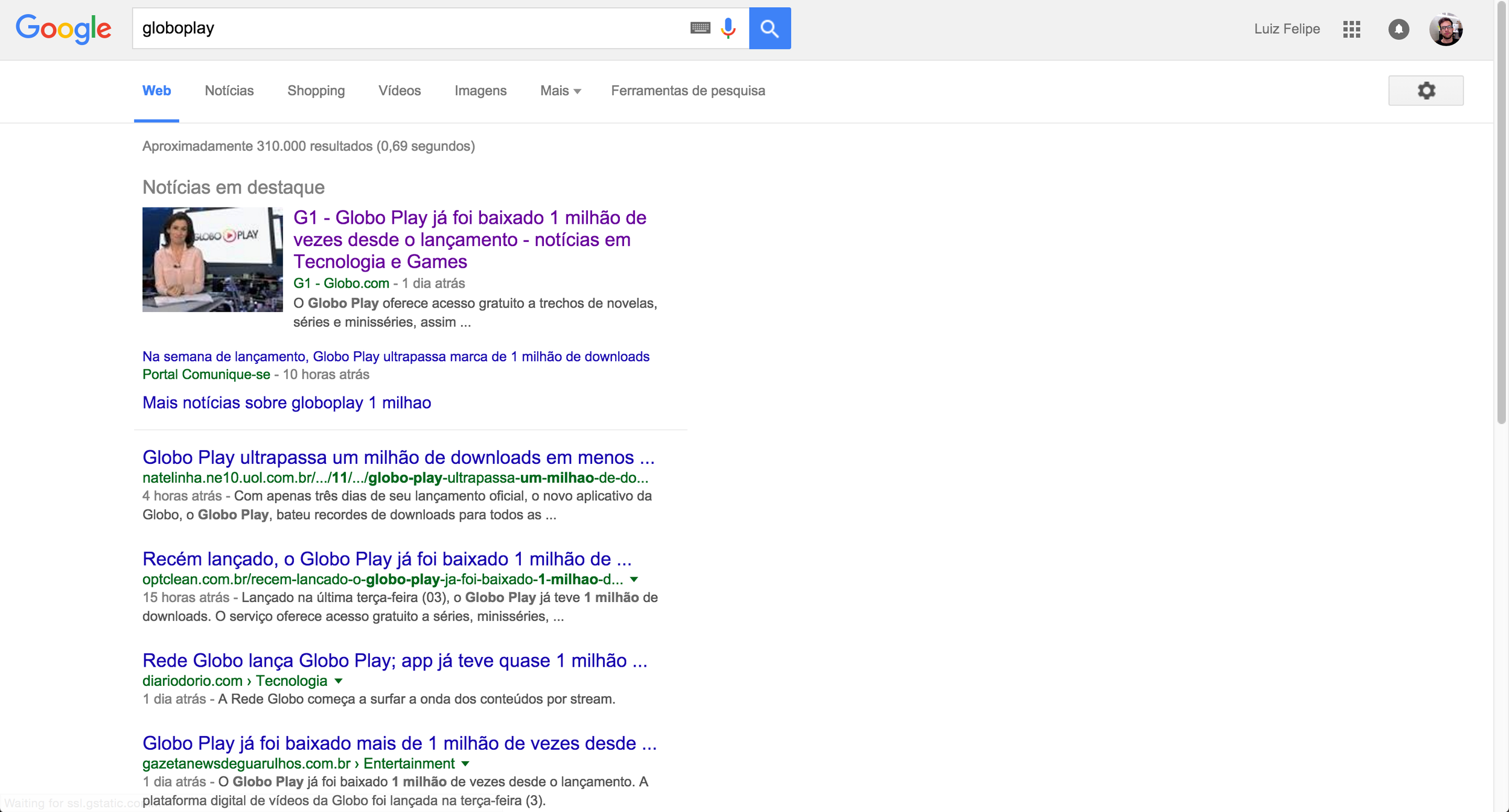The image size is (1509, 812).
Task: Click the Google logo
Action: 63,29
